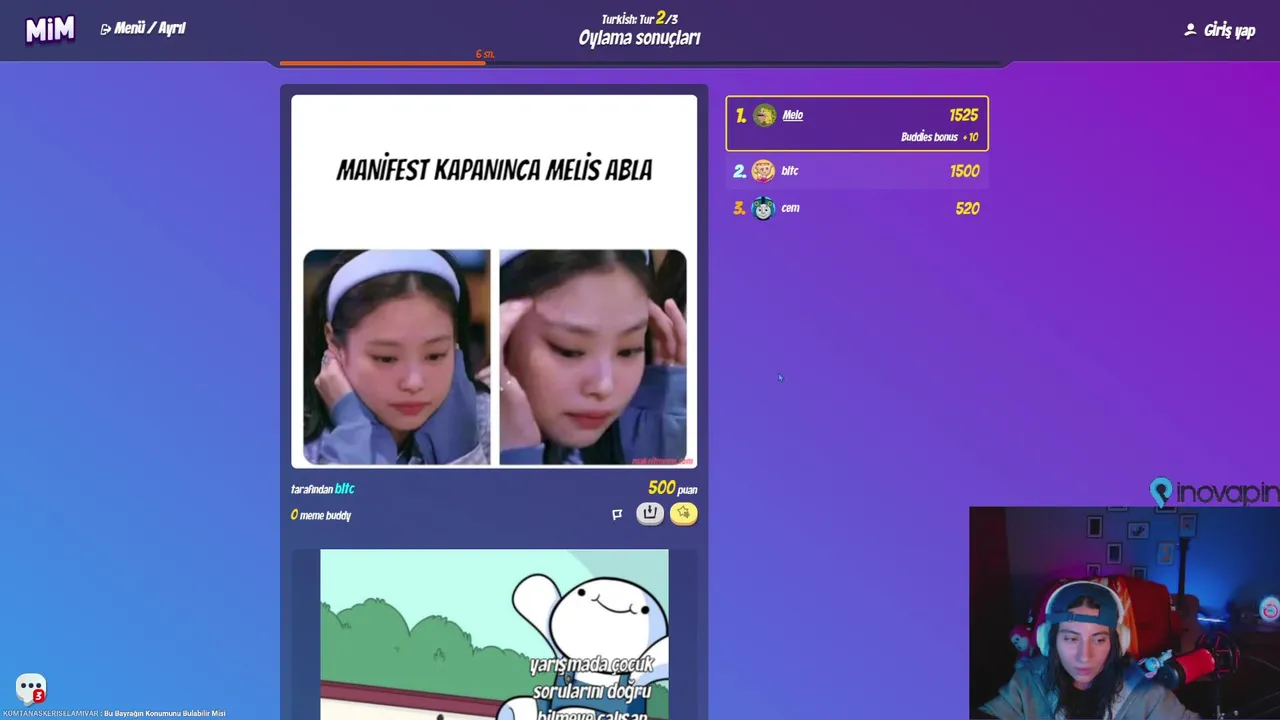Select player Melo in the leaderboard

click(857, 123)
